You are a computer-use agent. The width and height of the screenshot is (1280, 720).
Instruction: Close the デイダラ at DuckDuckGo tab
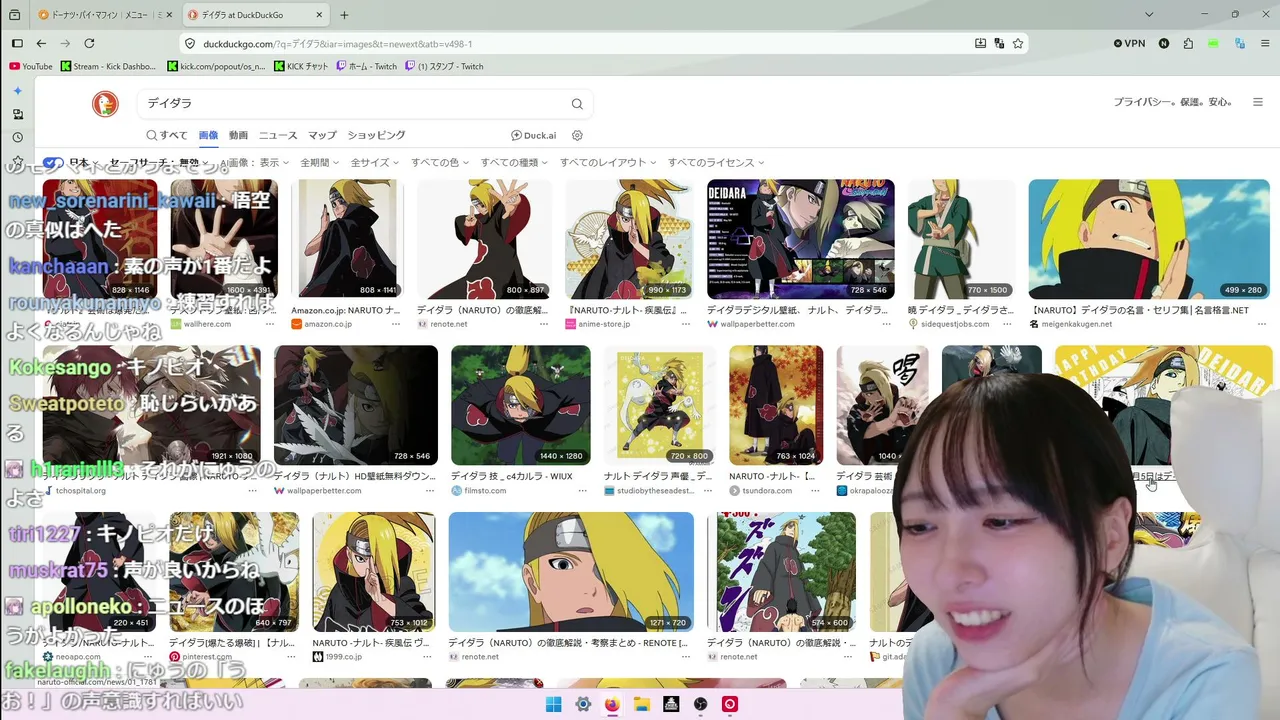[x=320, y=15]
